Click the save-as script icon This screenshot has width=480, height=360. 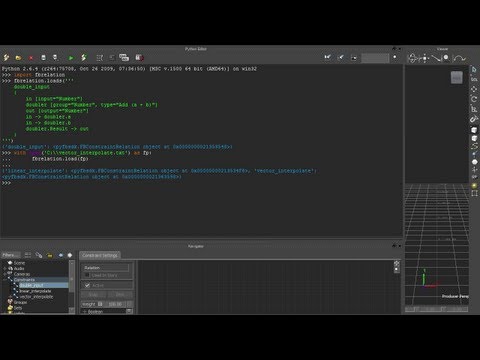[56, 58]
